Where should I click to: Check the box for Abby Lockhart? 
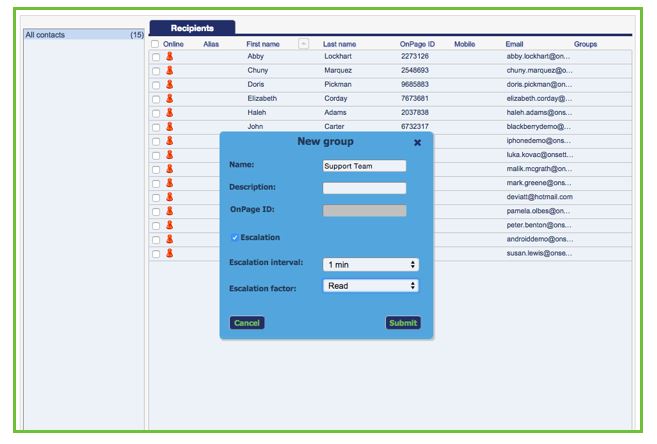tap(156, 57)
